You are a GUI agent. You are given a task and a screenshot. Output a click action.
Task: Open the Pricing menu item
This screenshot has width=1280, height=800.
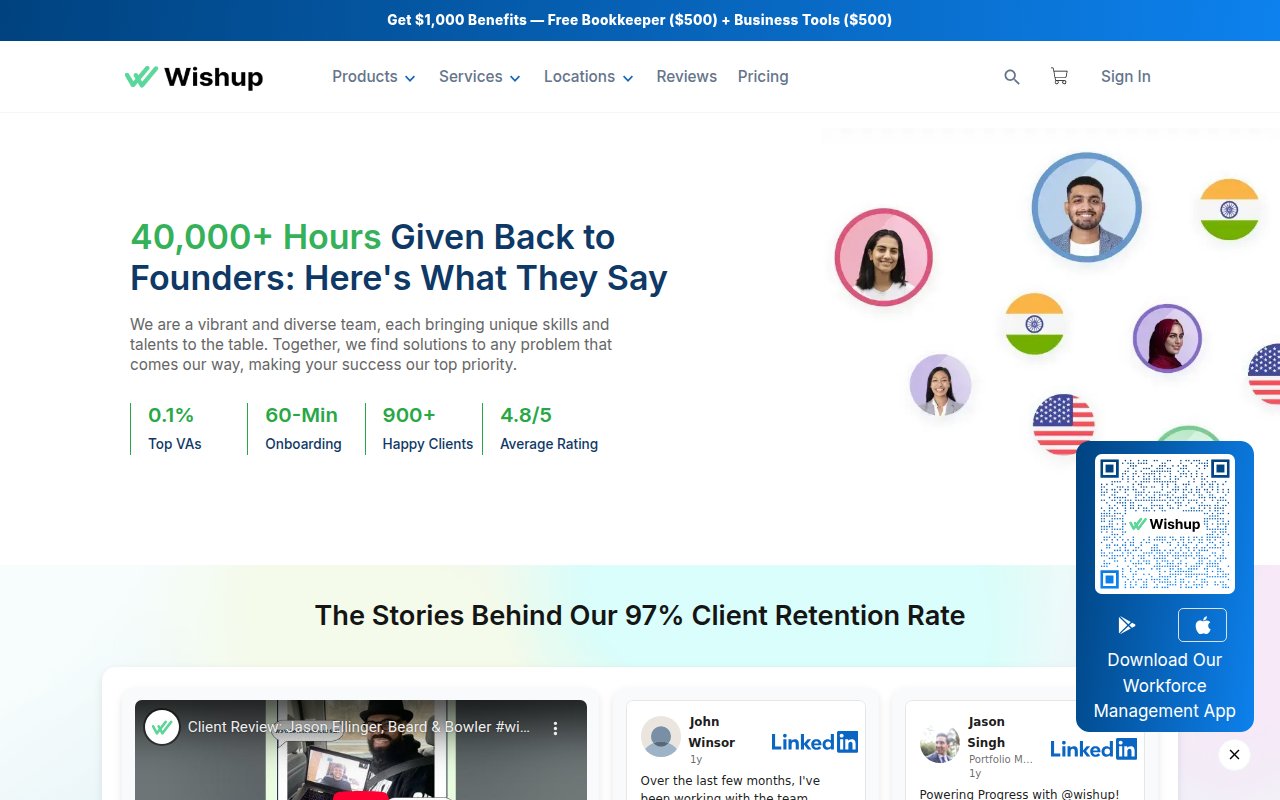pos(763,76)
